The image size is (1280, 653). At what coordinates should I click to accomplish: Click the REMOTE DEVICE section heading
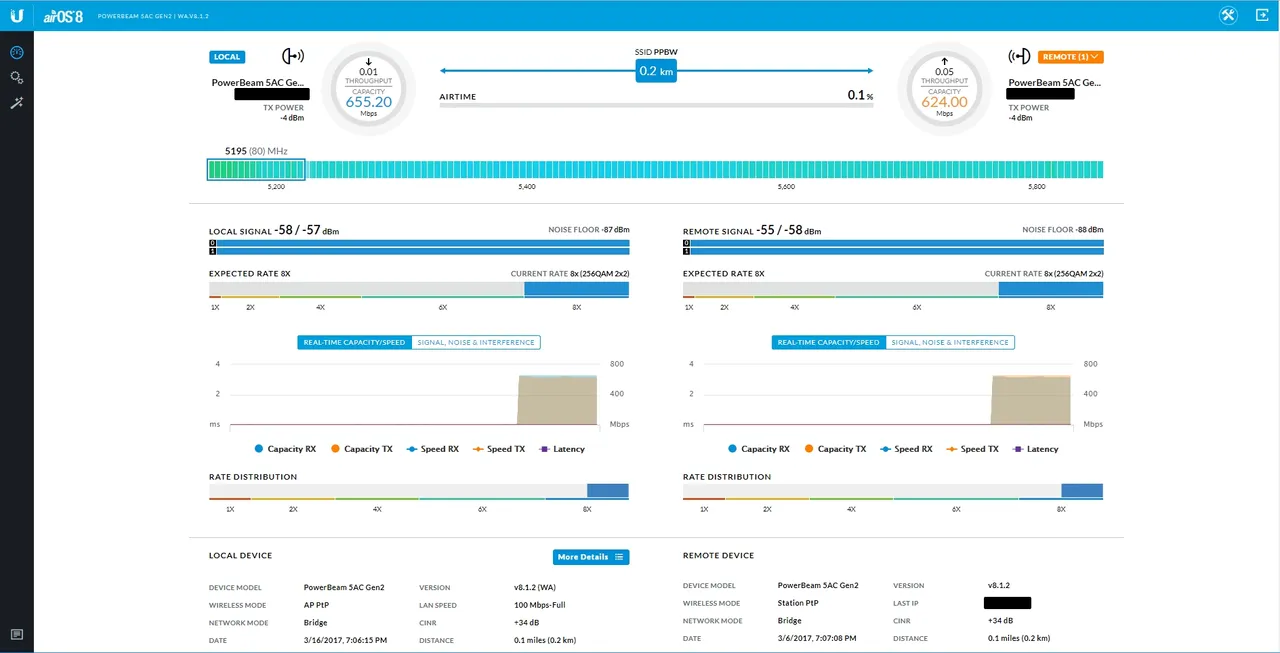tap(718, 555)
